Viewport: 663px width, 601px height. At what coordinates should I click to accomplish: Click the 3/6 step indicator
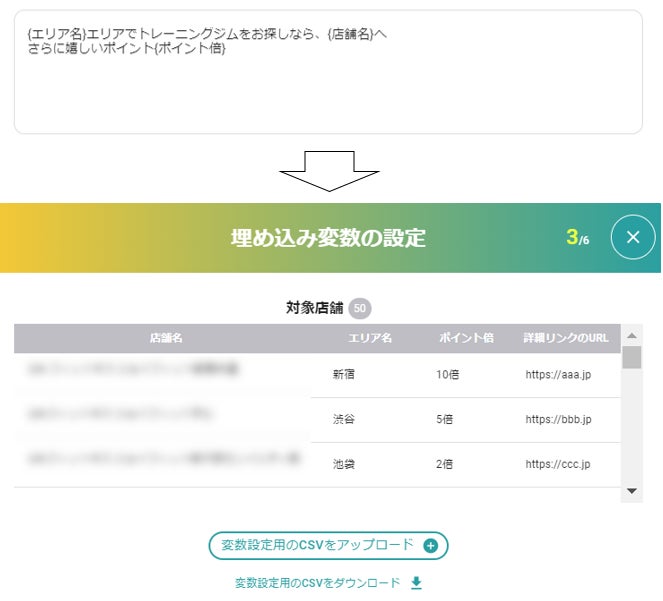[x=578, y=237]
